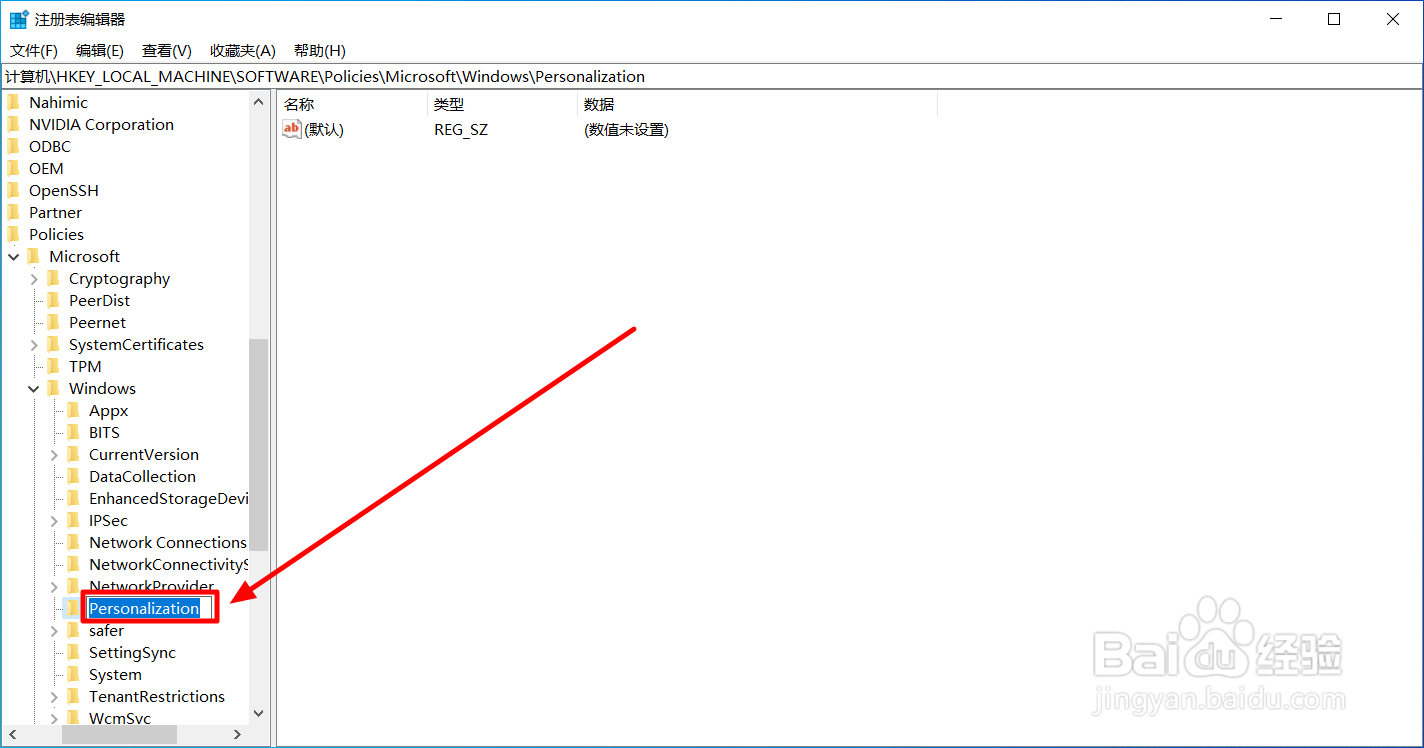Select the Nahimic registry key folder icon

point(15,101)
